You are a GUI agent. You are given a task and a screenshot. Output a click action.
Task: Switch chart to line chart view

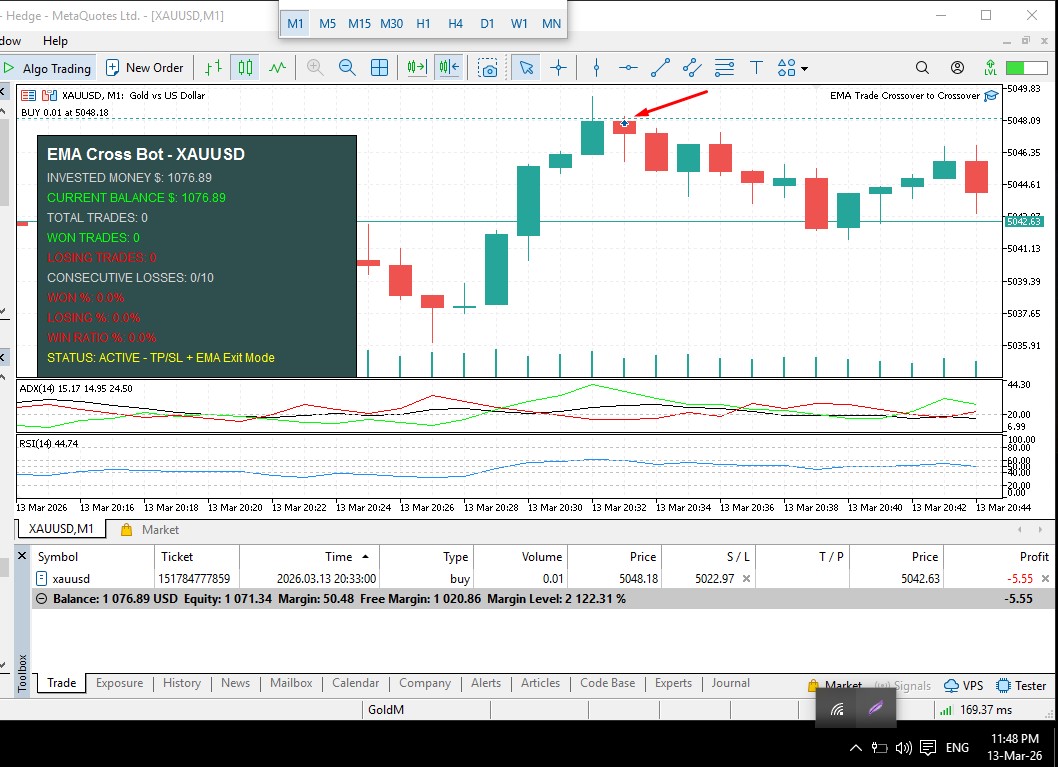click(277, 68)
